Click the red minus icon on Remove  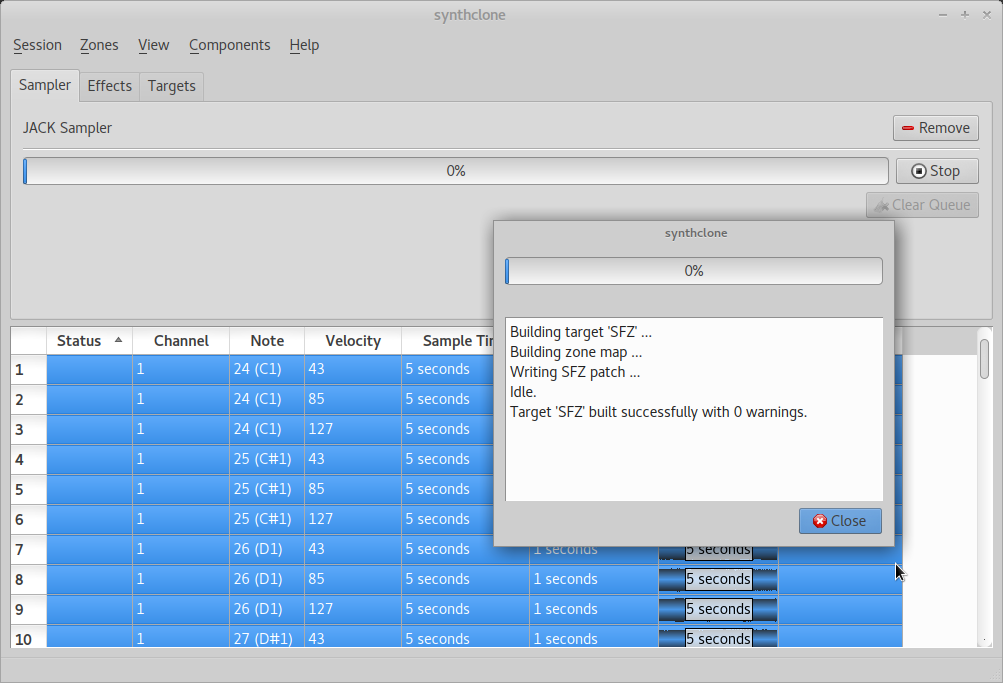click(x=908, y=128)
